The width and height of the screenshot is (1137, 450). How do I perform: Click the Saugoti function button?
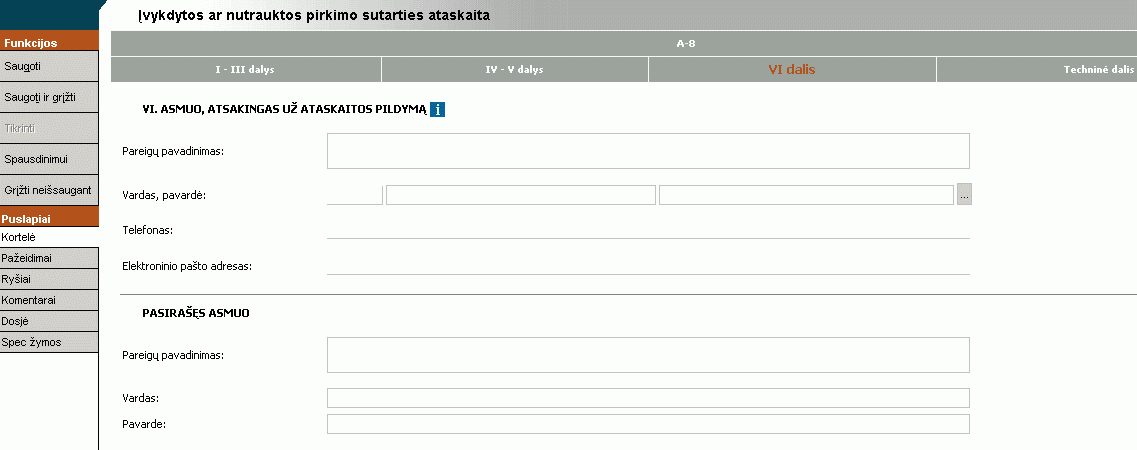(49, 66)
